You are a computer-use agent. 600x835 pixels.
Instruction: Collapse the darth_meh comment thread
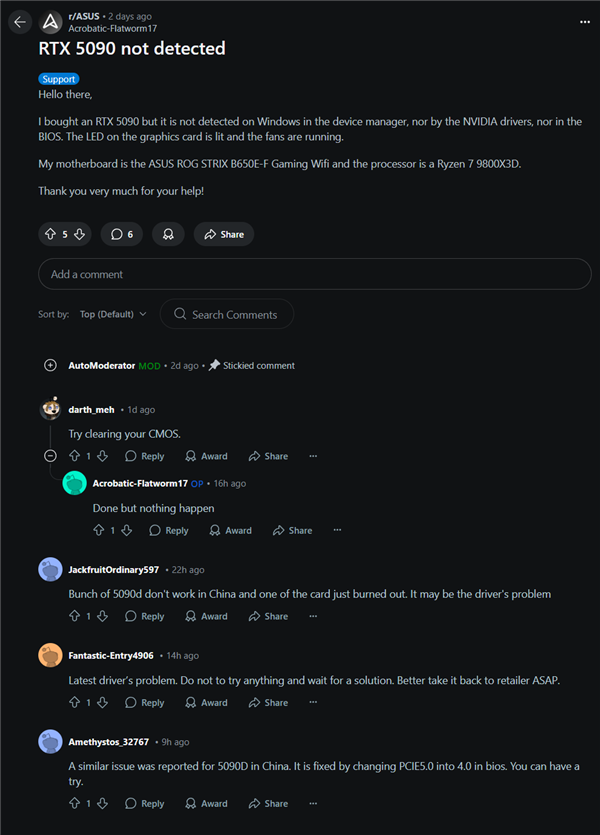coord(50,456)
